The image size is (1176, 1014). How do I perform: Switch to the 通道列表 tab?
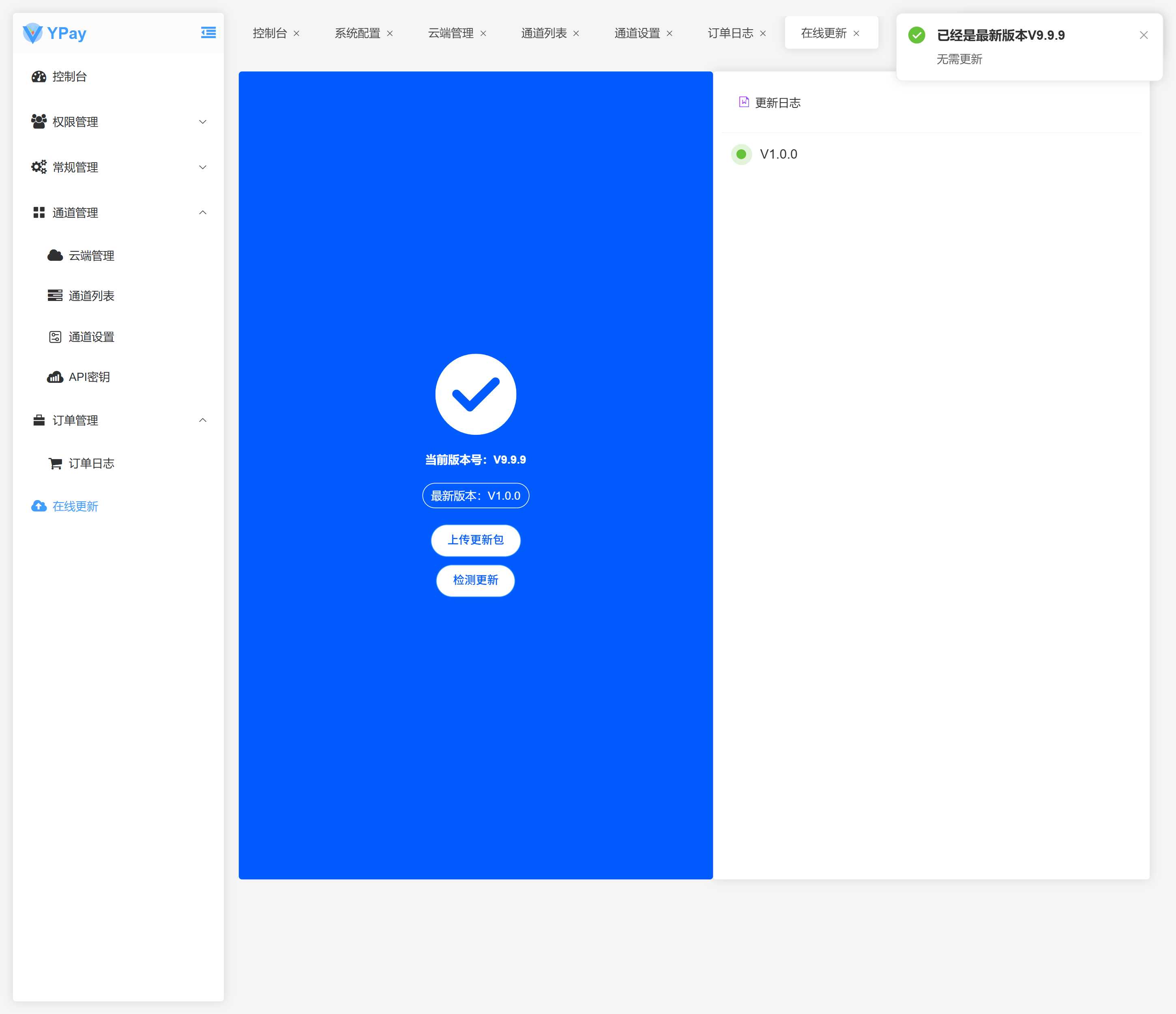544,33
